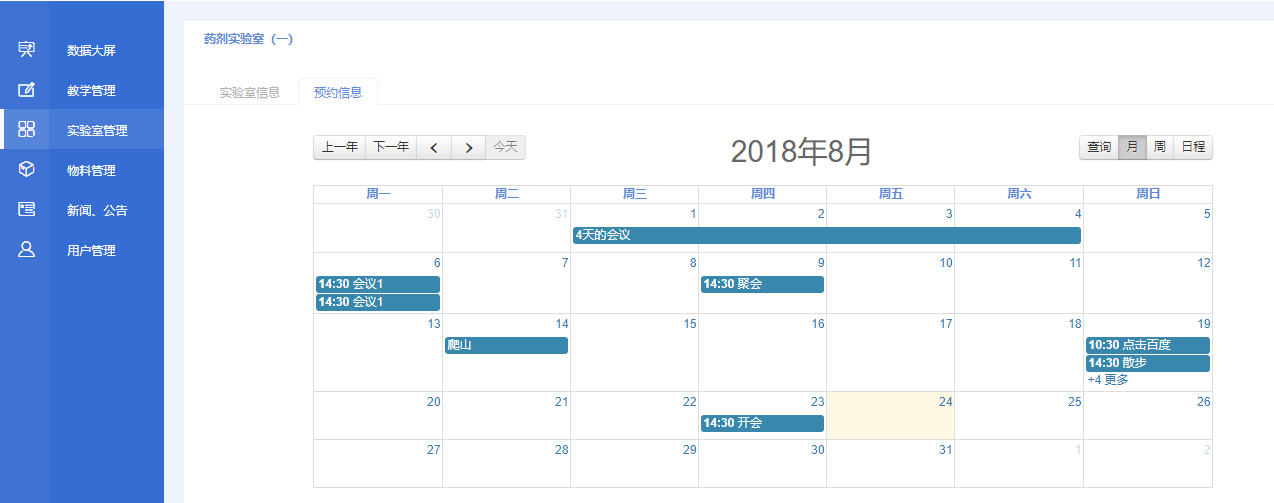Click the 上一年 button
Image resolution: width=1274 pixels, height=503 pixels.
click(339, 147)
